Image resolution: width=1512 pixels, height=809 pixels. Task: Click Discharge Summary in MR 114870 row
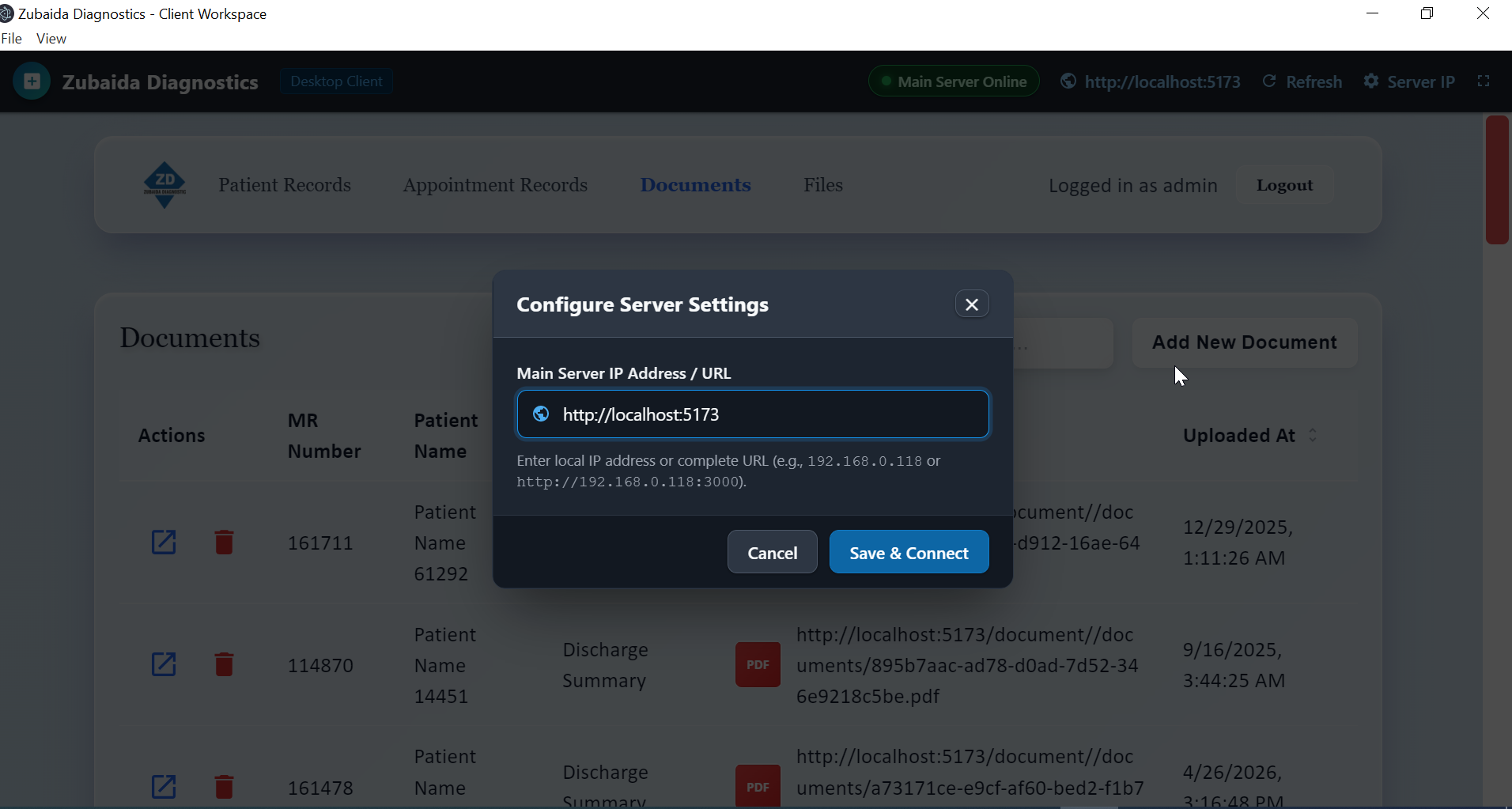[605, 665]
